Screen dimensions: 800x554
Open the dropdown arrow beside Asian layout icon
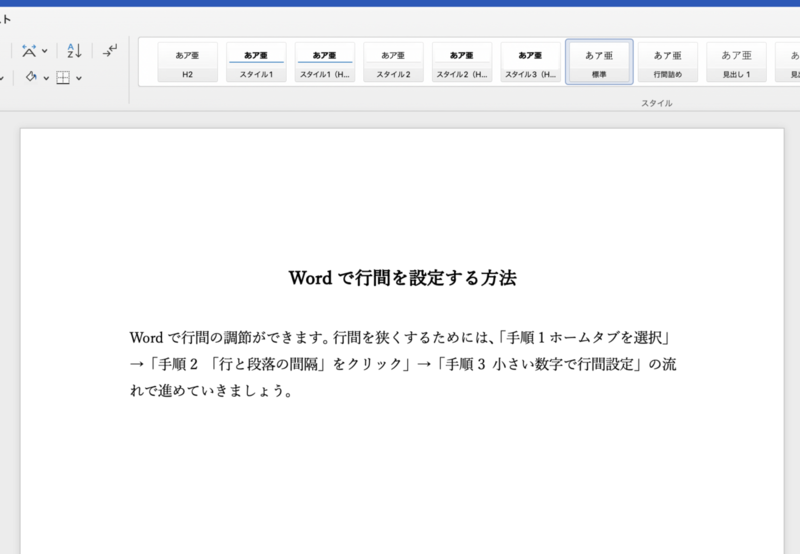(46, 51)
